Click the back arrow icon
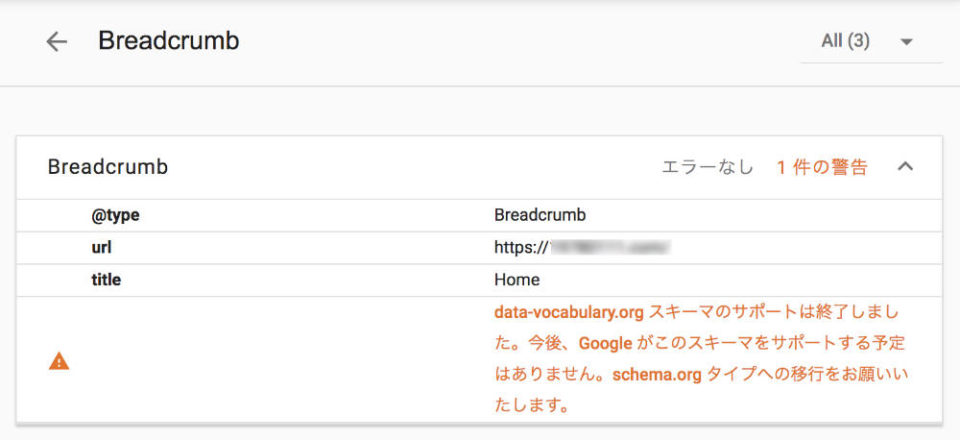The width and height of the screenshot is (960, 440). pos(56,42)
